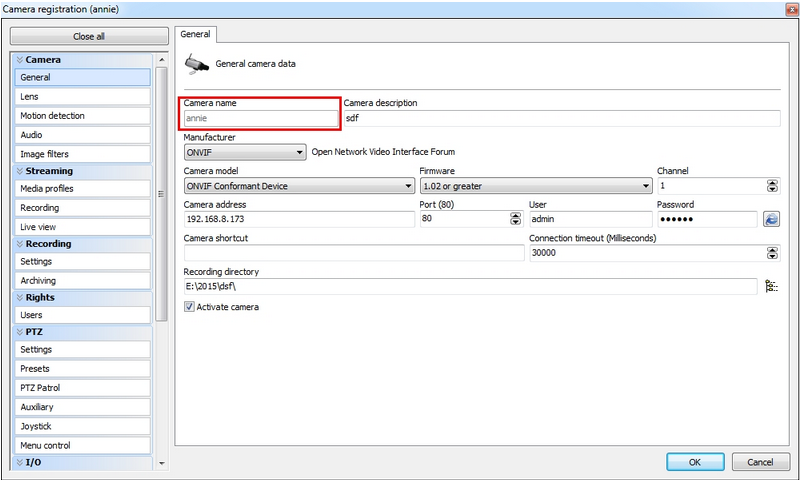Open the PTZ Presets page
This screenshot has width=800, height=480.
(83, 369)
